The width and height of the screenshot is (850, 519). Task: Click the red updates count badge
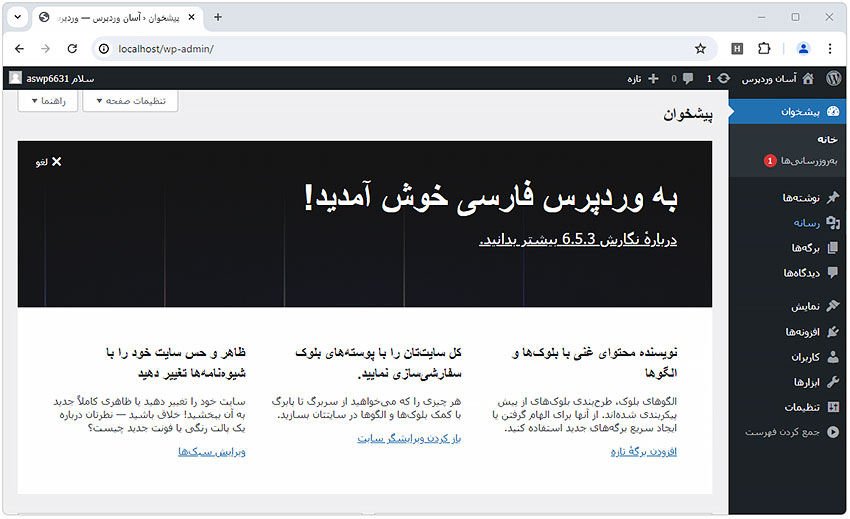(x=770, y=161)
